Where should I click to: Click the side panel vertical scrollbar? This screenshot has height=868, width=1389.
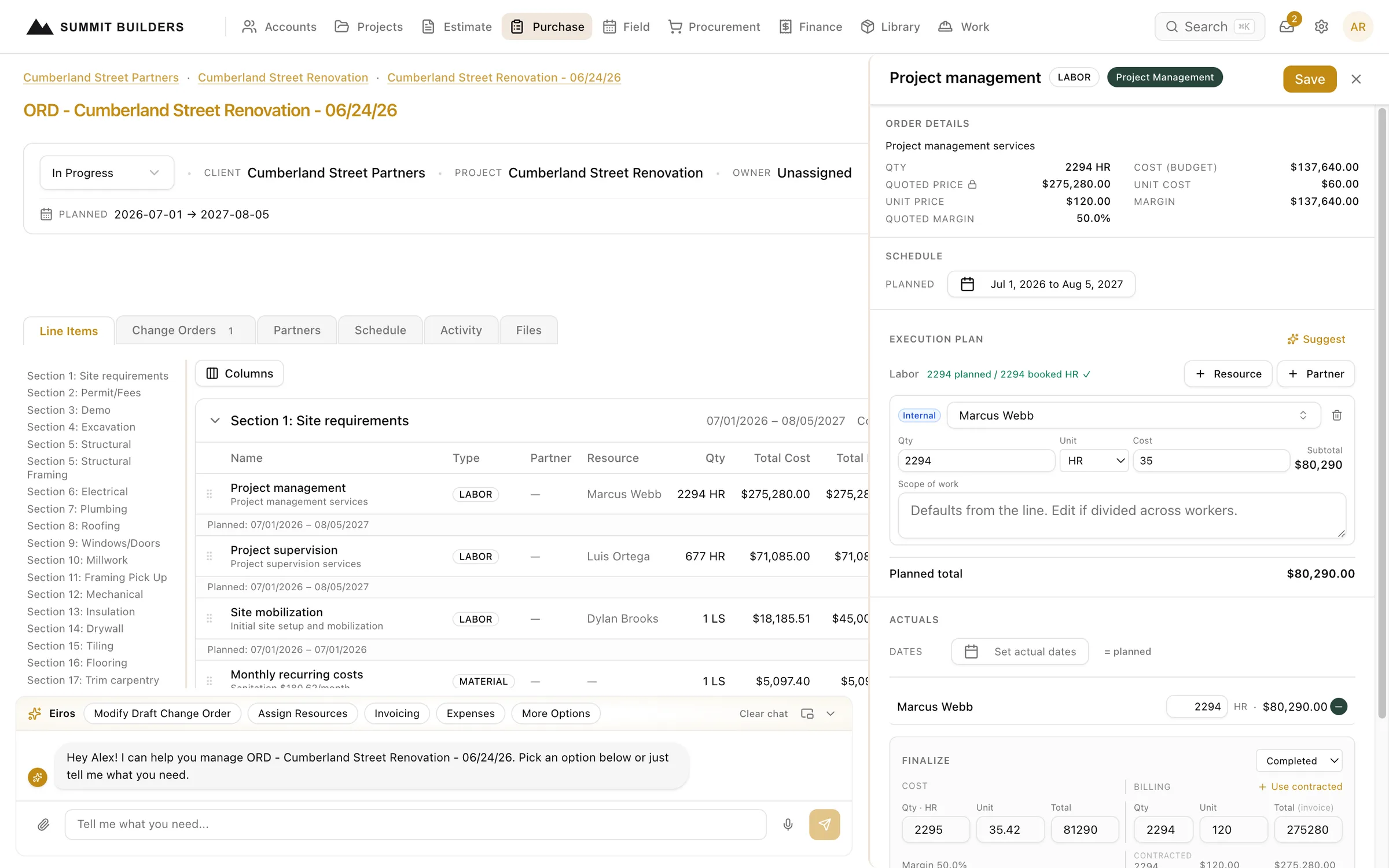[x=1381, y=413]
